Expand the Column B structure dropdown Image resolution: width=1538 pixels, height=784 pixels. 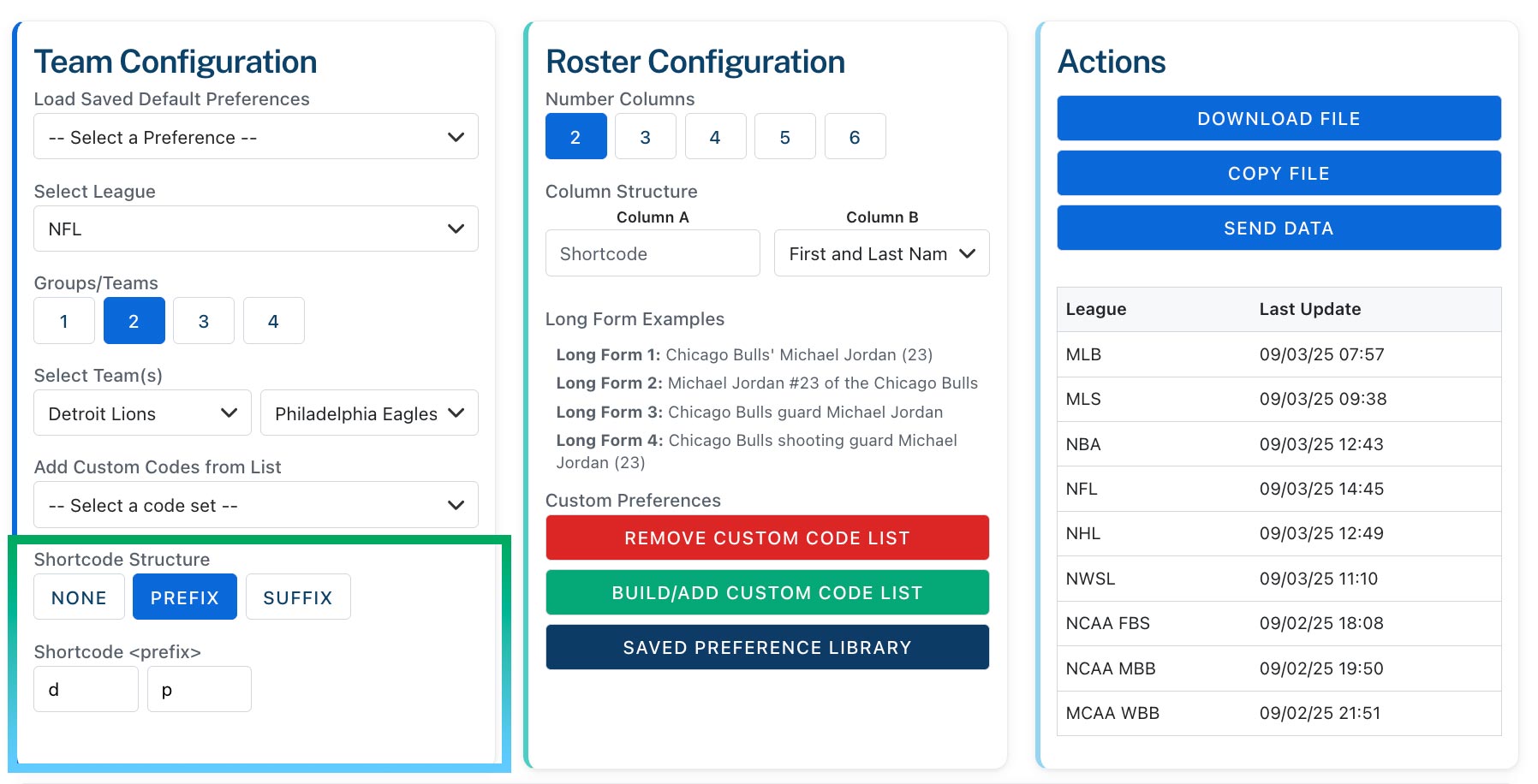click(880, 252)
